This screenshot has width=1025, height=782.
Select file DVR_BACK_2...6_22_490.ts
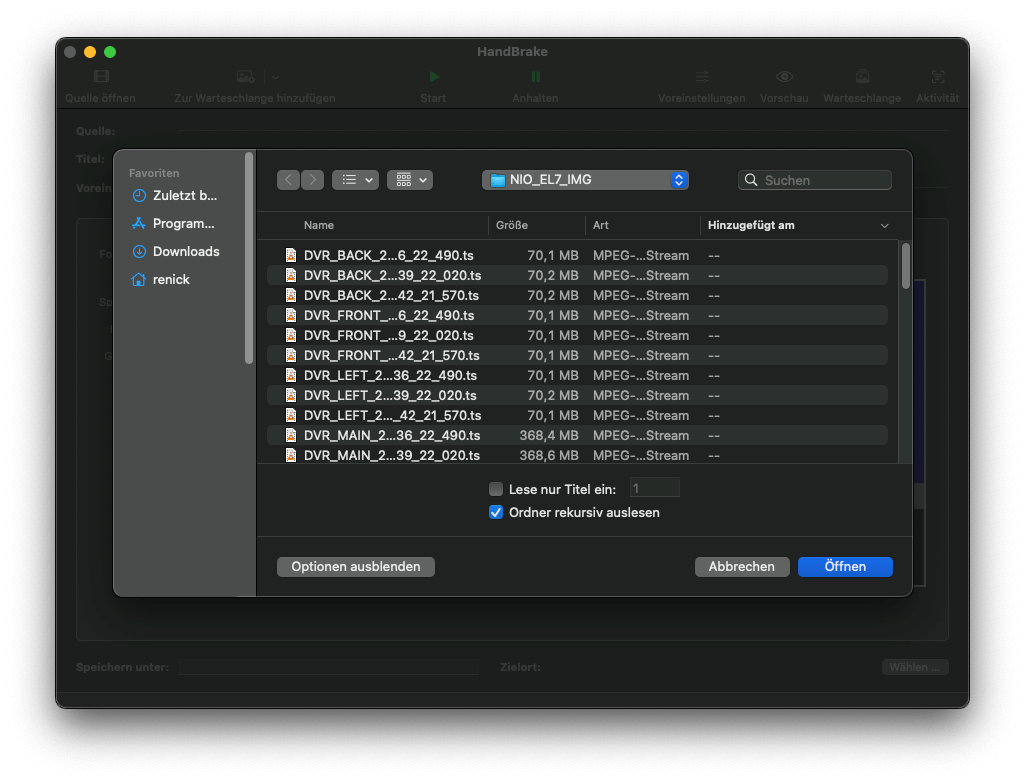tap(577, 256)
